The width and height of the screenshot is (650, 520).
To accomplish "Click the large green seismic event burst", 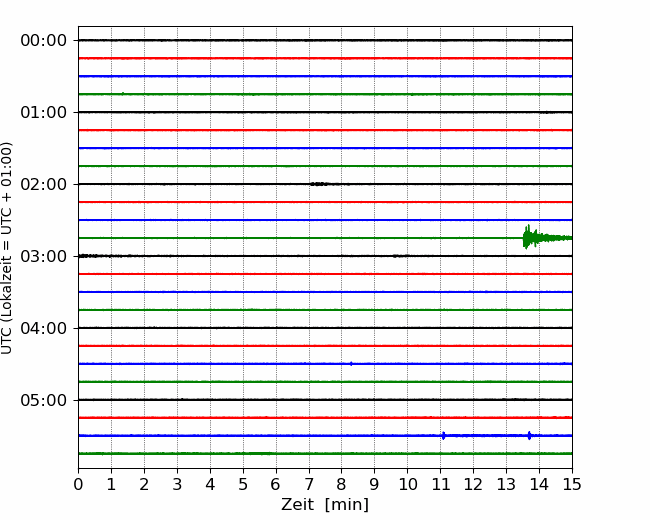I will [x=547, y=237].
